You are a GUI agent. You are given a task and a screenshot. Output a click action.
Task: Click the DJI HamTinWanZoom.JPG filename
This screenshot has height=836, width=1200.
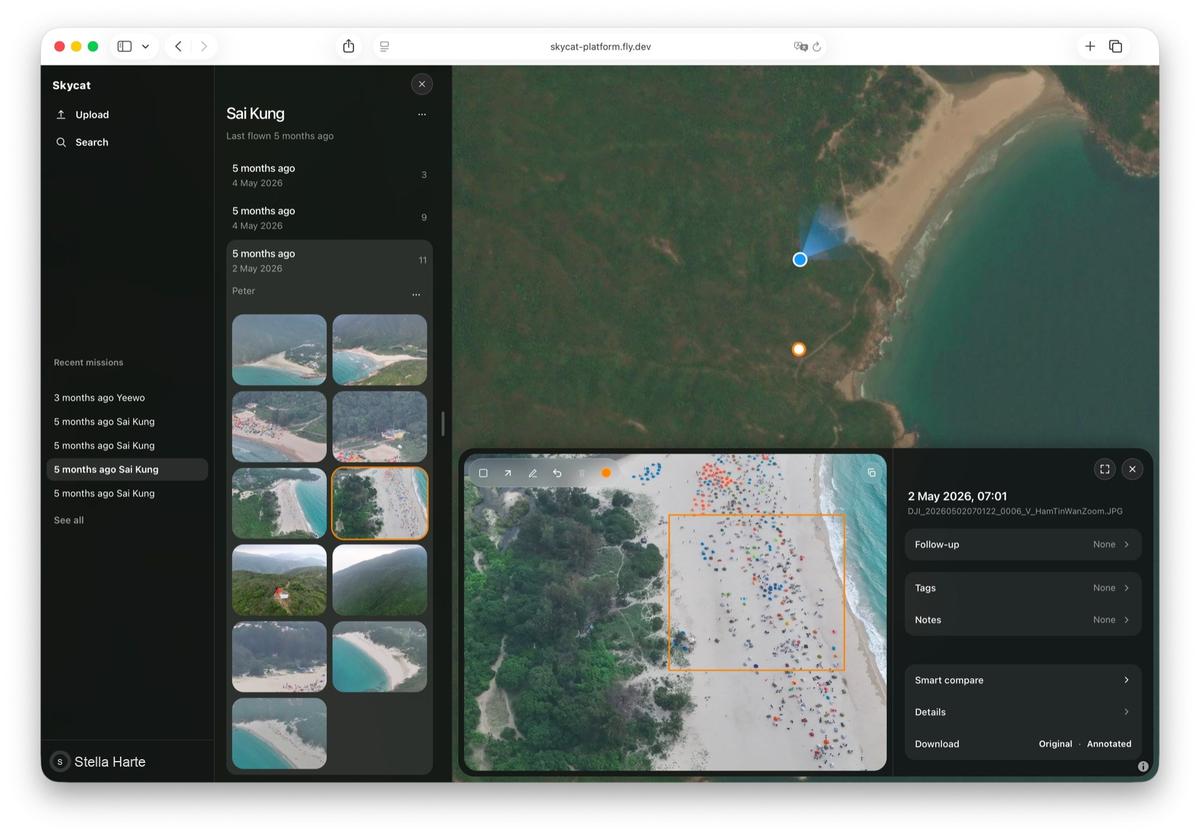[x=1015, y=512]
